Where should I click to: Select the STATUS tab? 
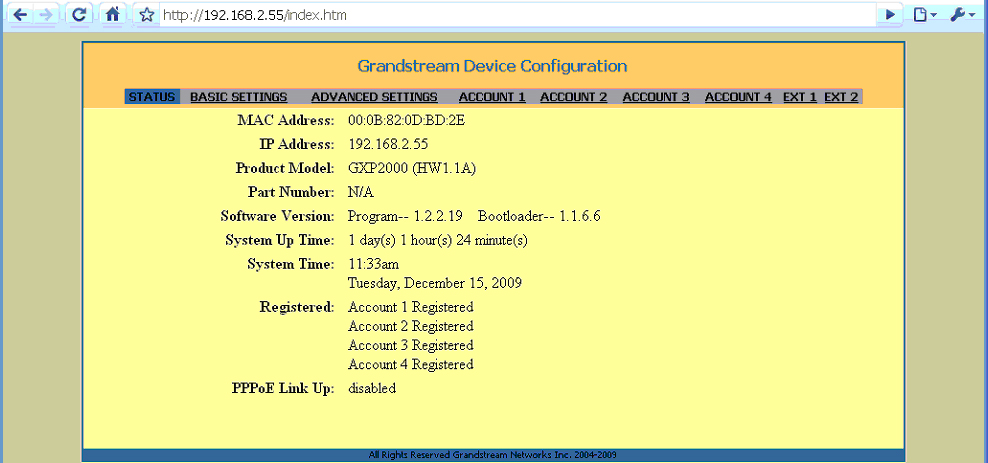coord(152,97)
